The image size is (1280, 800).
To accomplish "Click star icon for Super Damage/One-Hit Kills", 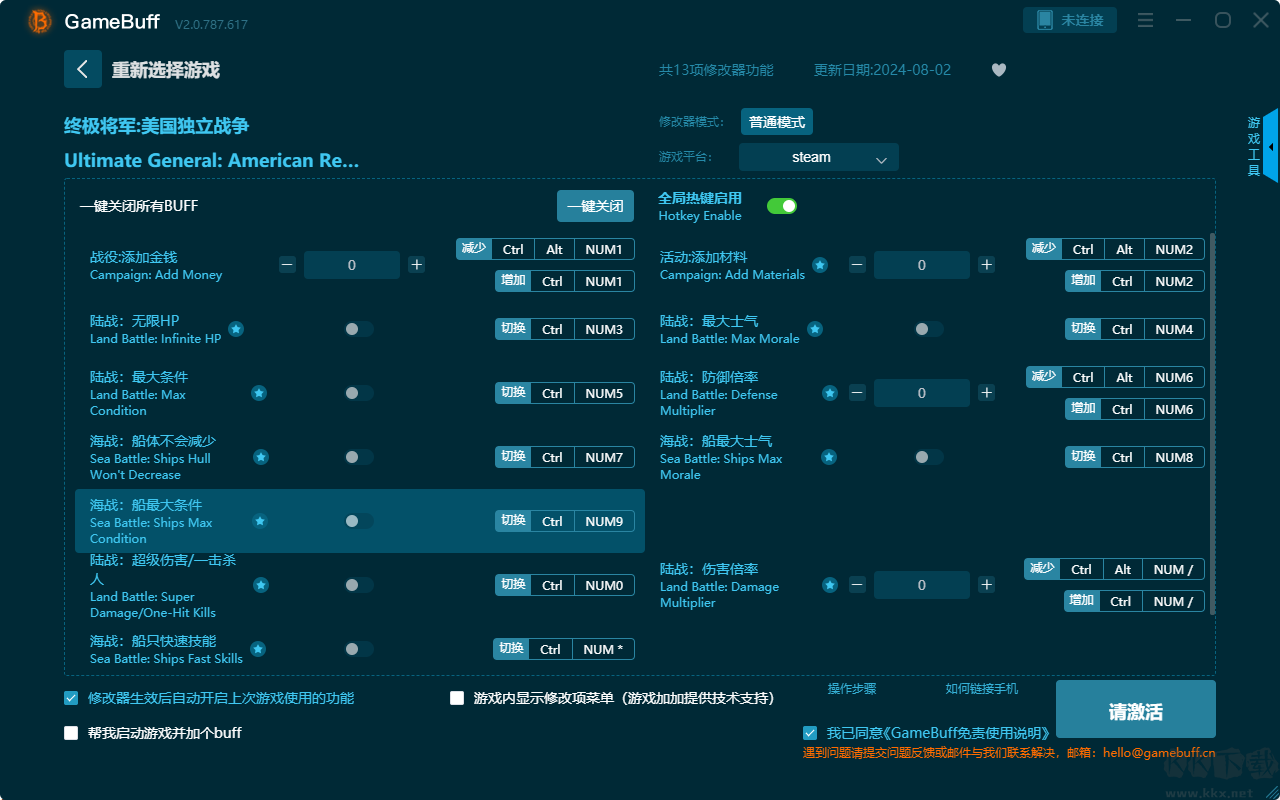I will [x=261, y=585].
